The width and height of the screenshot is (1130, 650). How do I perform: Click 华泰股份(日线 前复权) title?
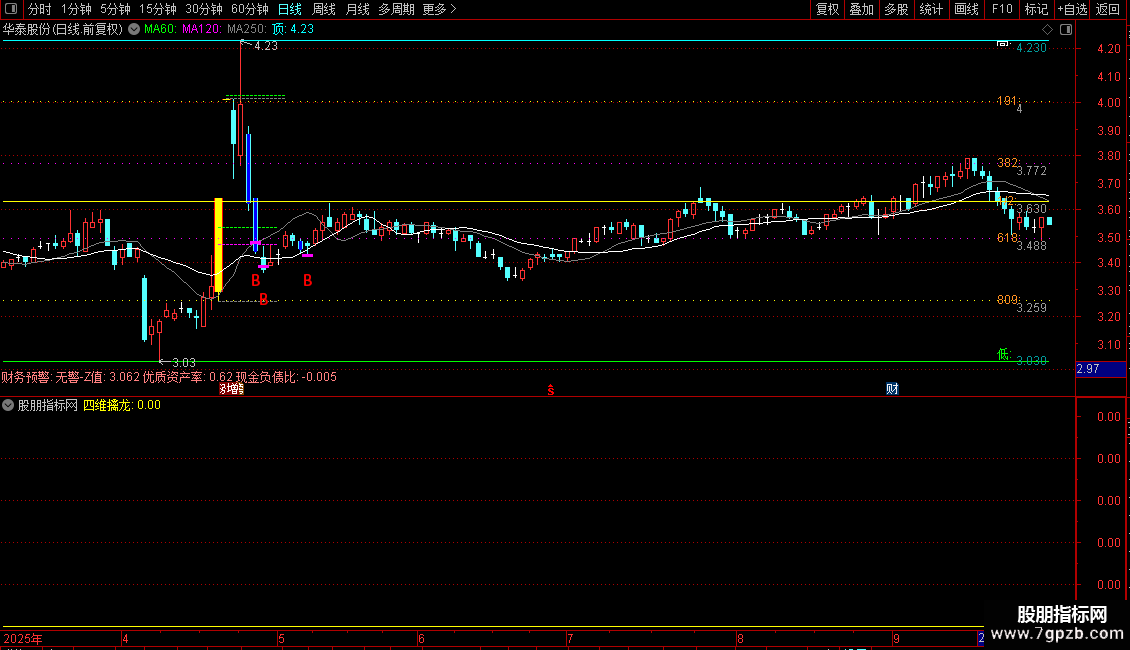63,29
